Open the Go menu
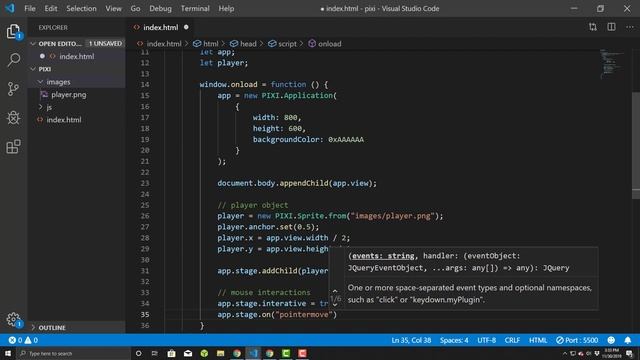The image size is (640, 360). coord(135,9)
